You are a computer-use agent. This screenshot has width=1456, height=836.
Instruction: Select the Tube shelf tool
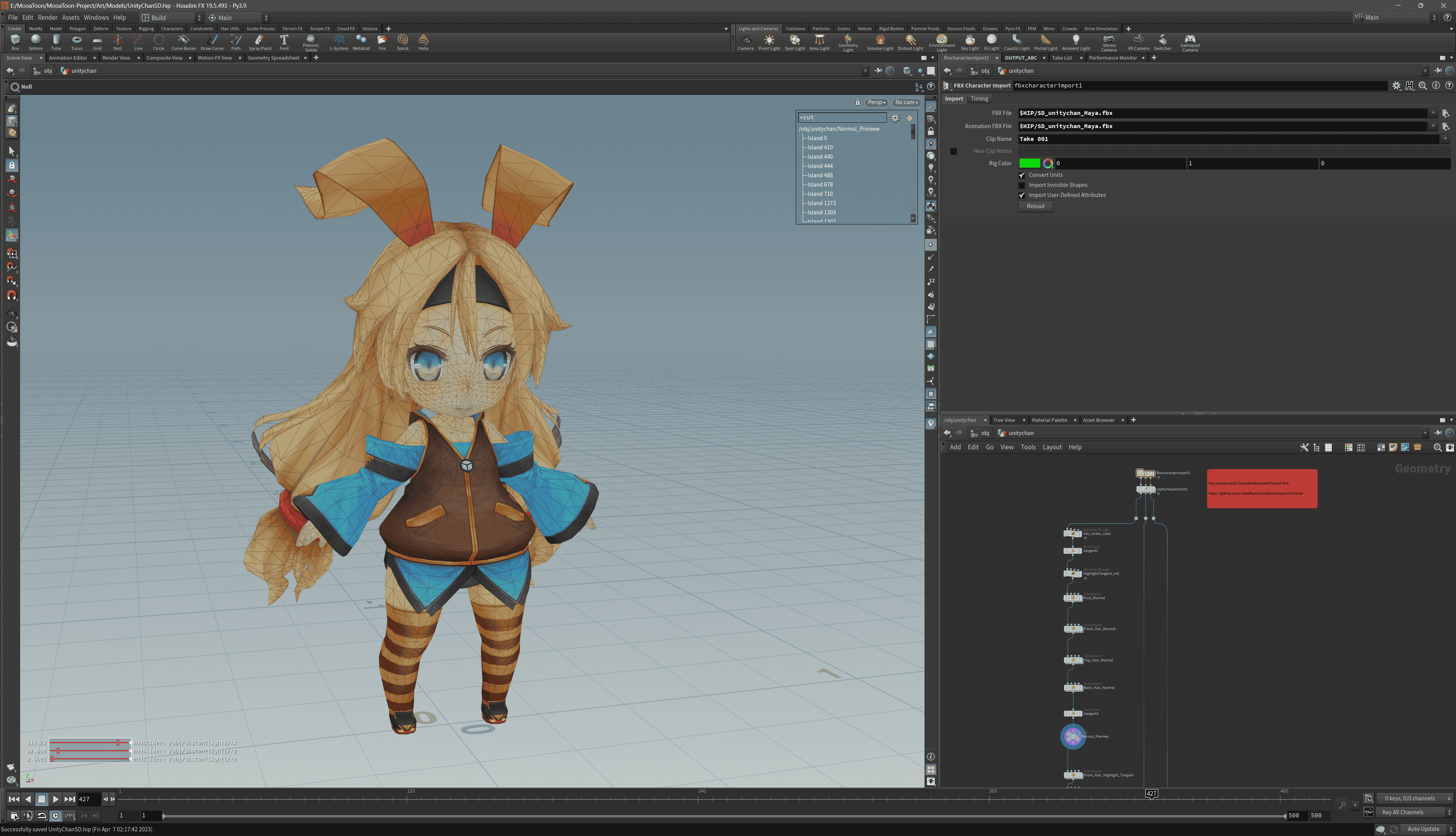(56, 42)
